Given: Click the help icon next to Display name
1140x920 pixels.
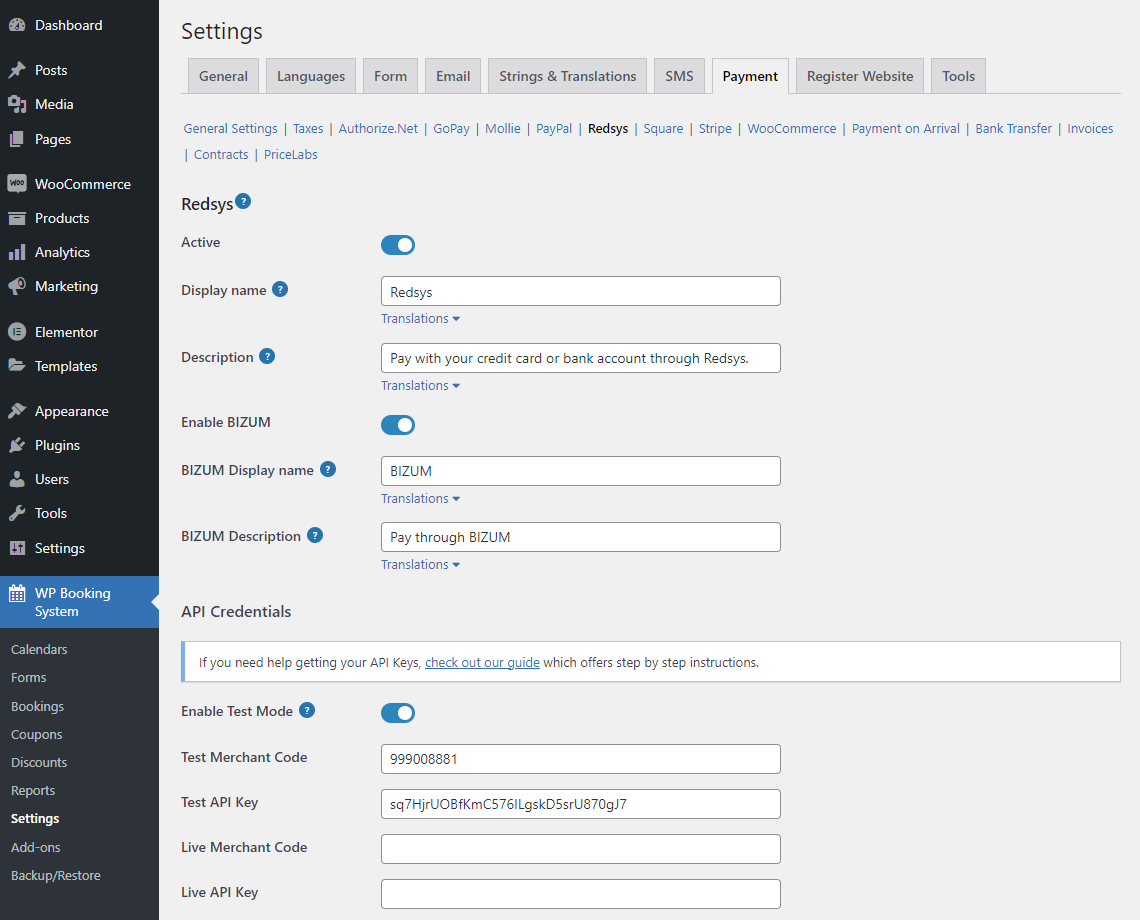Looking at the screenshot, I should (280, 289).
